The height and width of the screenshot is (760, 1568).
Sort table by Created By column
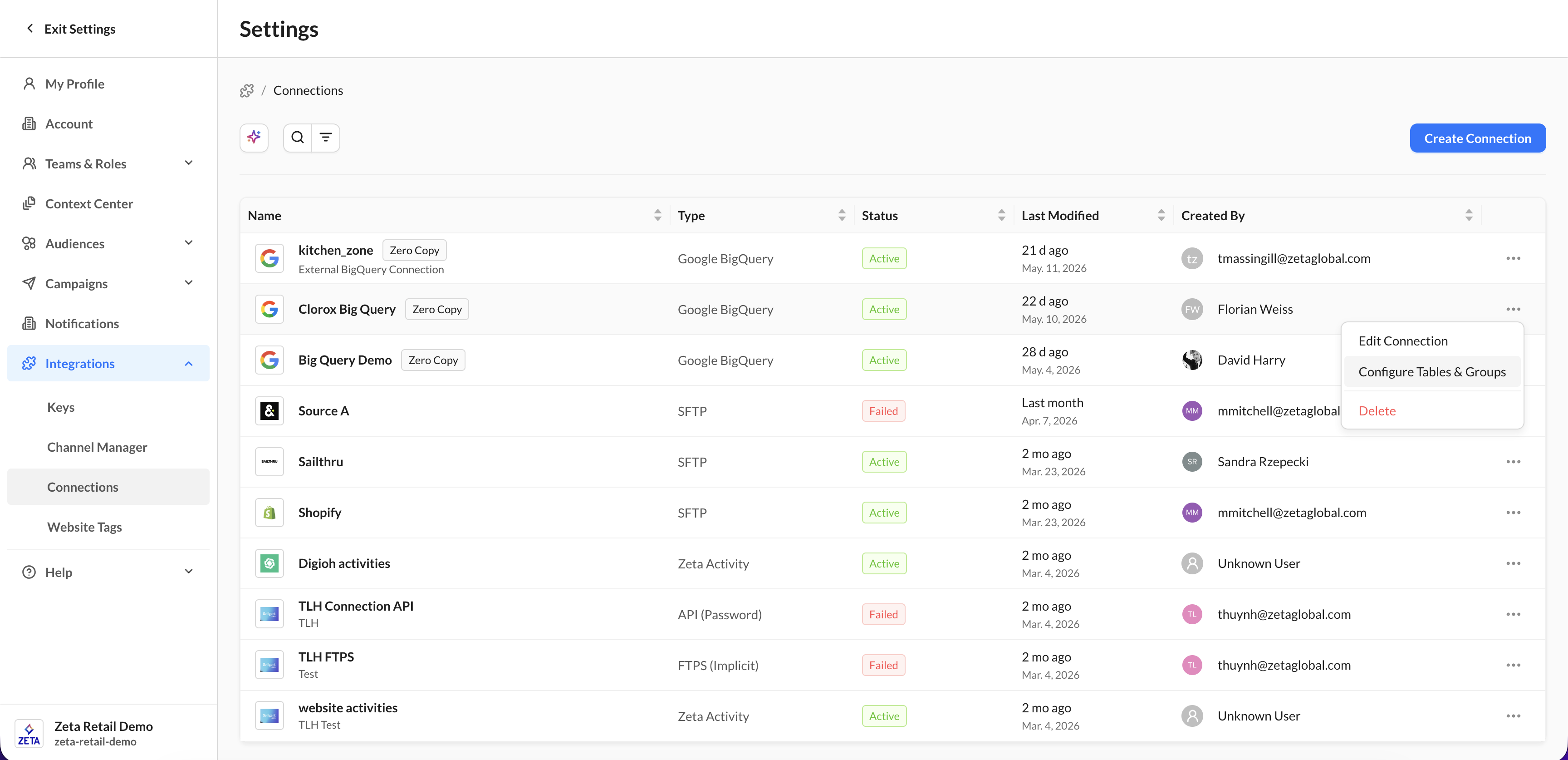pyautogui.click(x=1469, y=216)
